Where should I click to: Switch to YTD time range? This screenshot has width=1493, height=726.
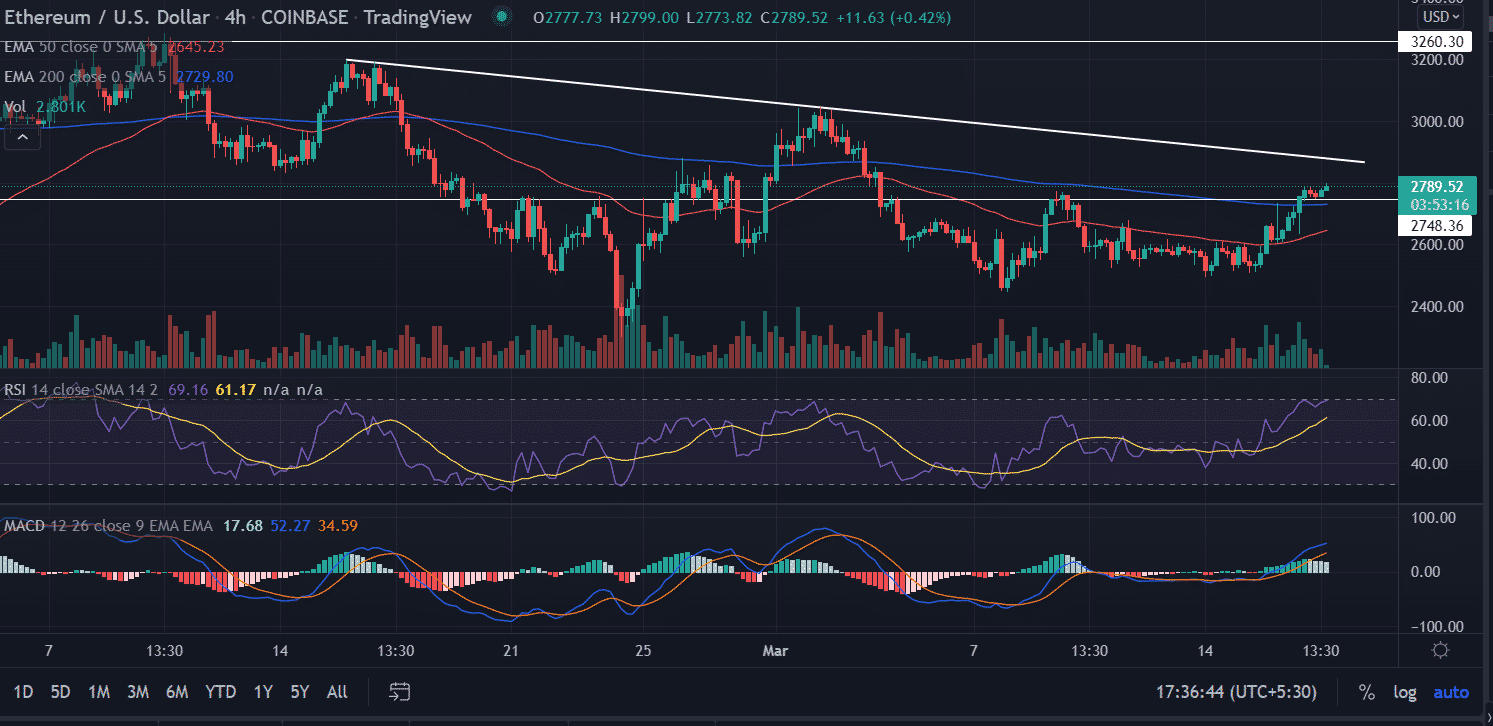220,692
